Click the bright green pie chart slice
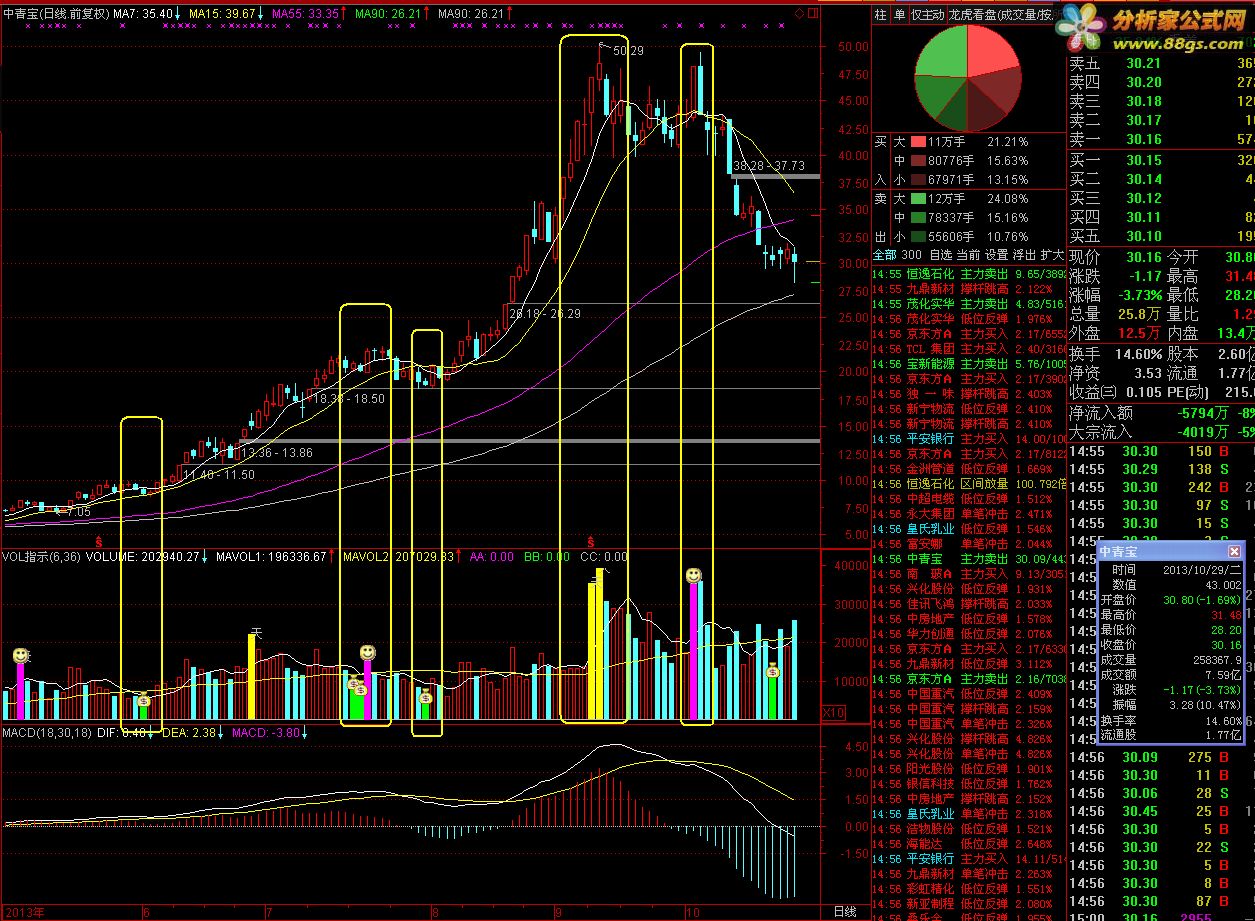The width and height of the screenshot is (1255, 921). pyautogui.click(x=943, y=52)
